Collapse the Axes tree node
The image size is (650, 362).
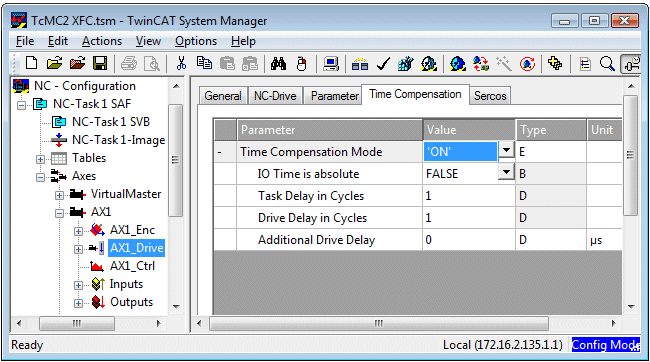pyautogui.click(x=40, y=177)
